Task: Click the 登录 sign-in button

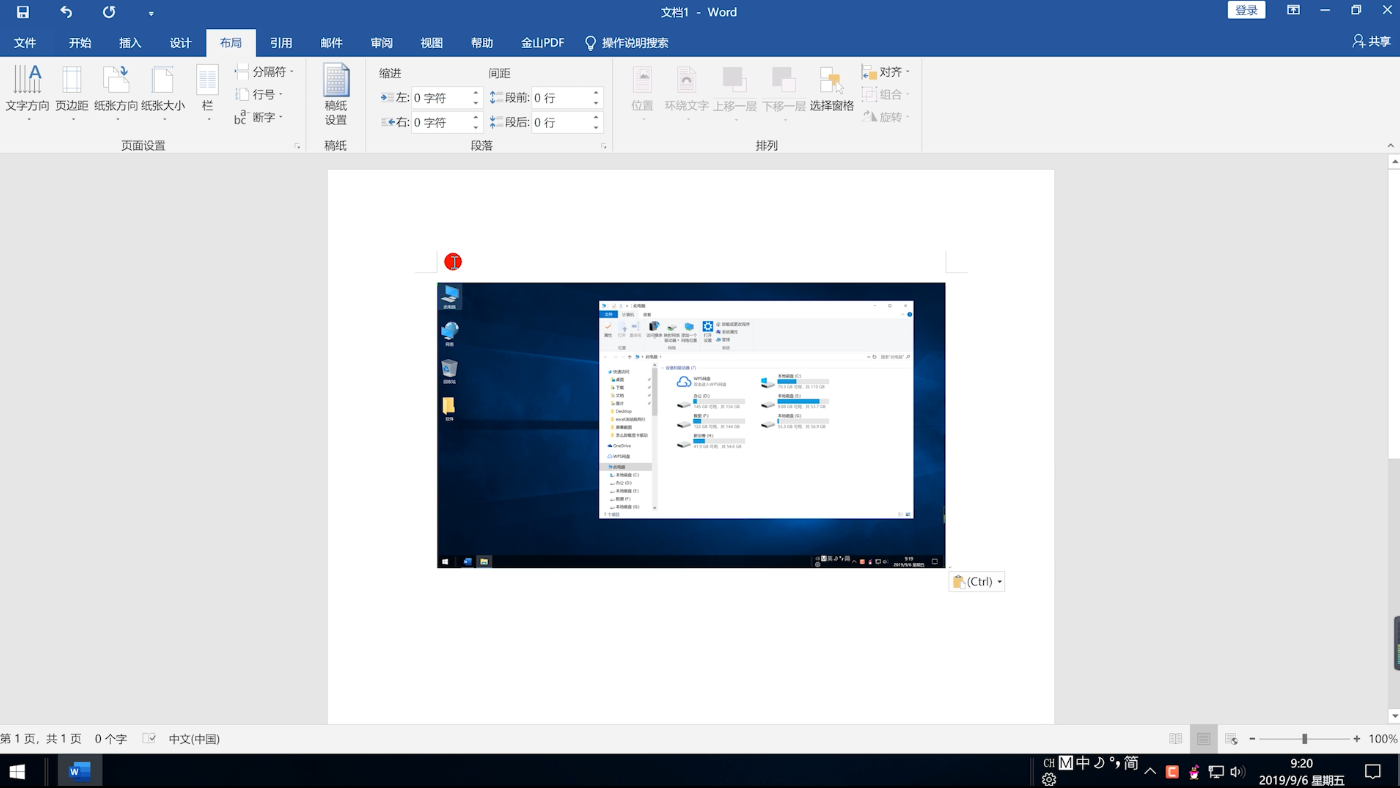Action: pos(1246,10)
